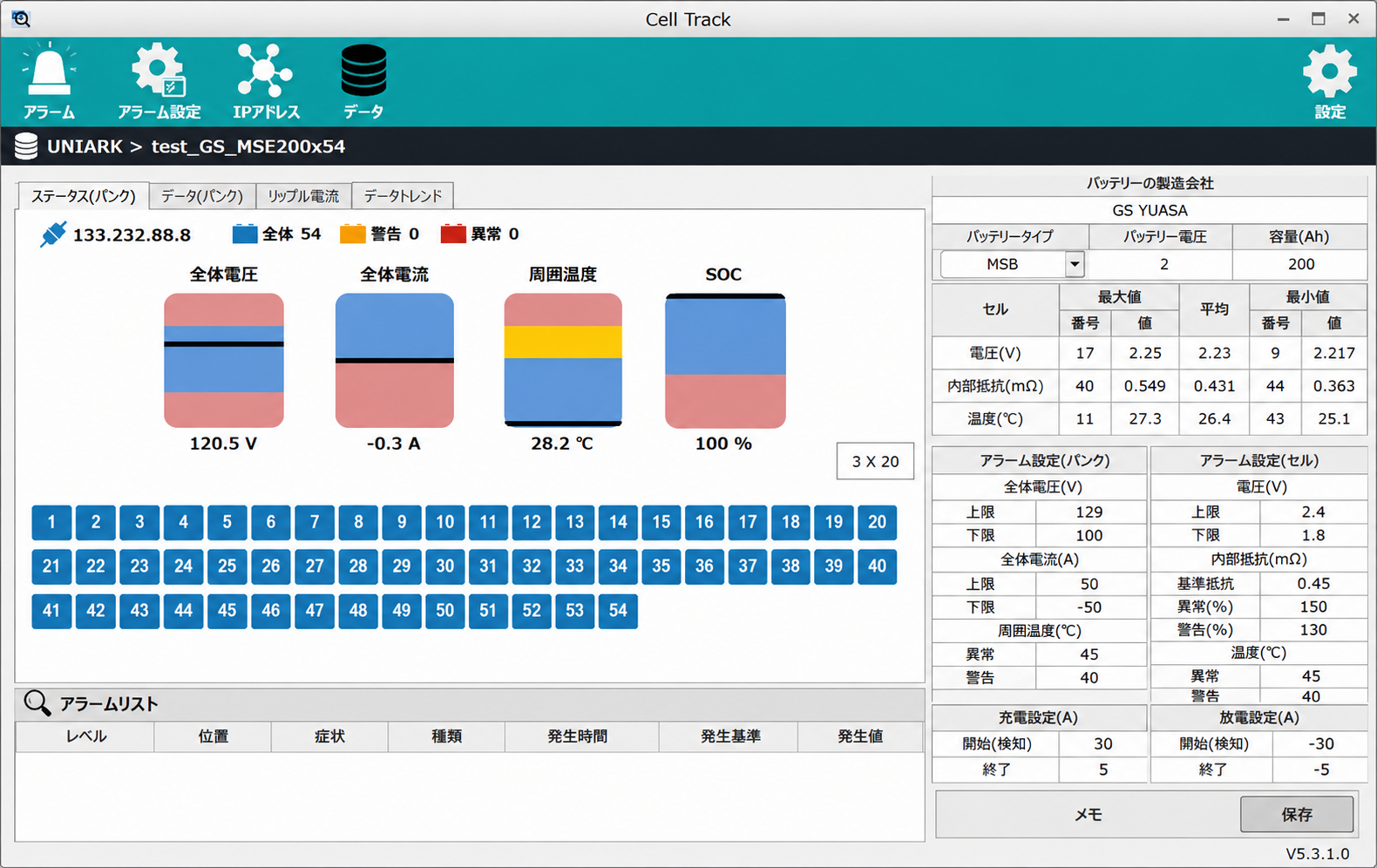Click the 保存 button

tap(1297, 814)
